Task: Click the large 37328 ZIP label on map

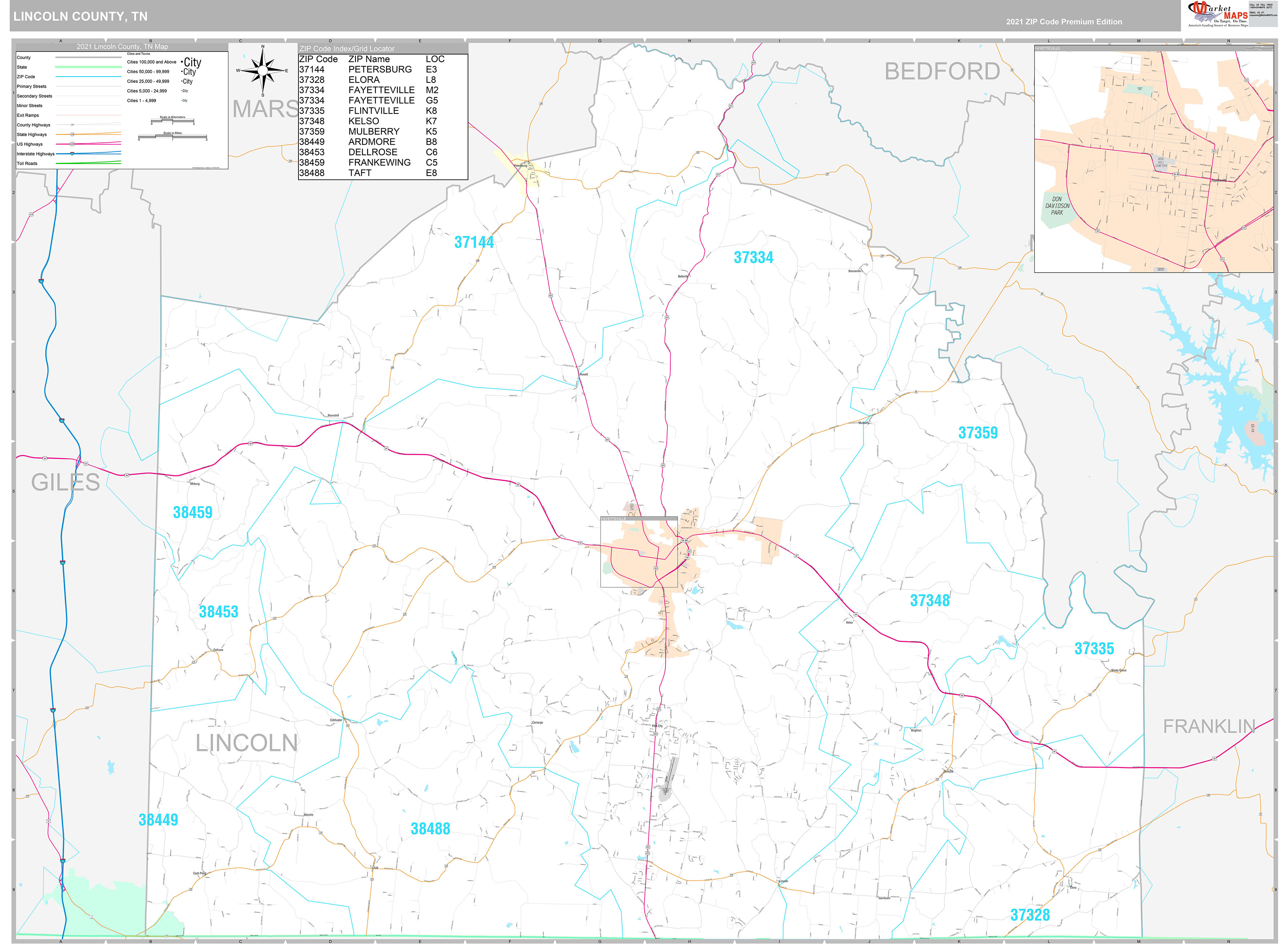Action: pos(1030,915)
